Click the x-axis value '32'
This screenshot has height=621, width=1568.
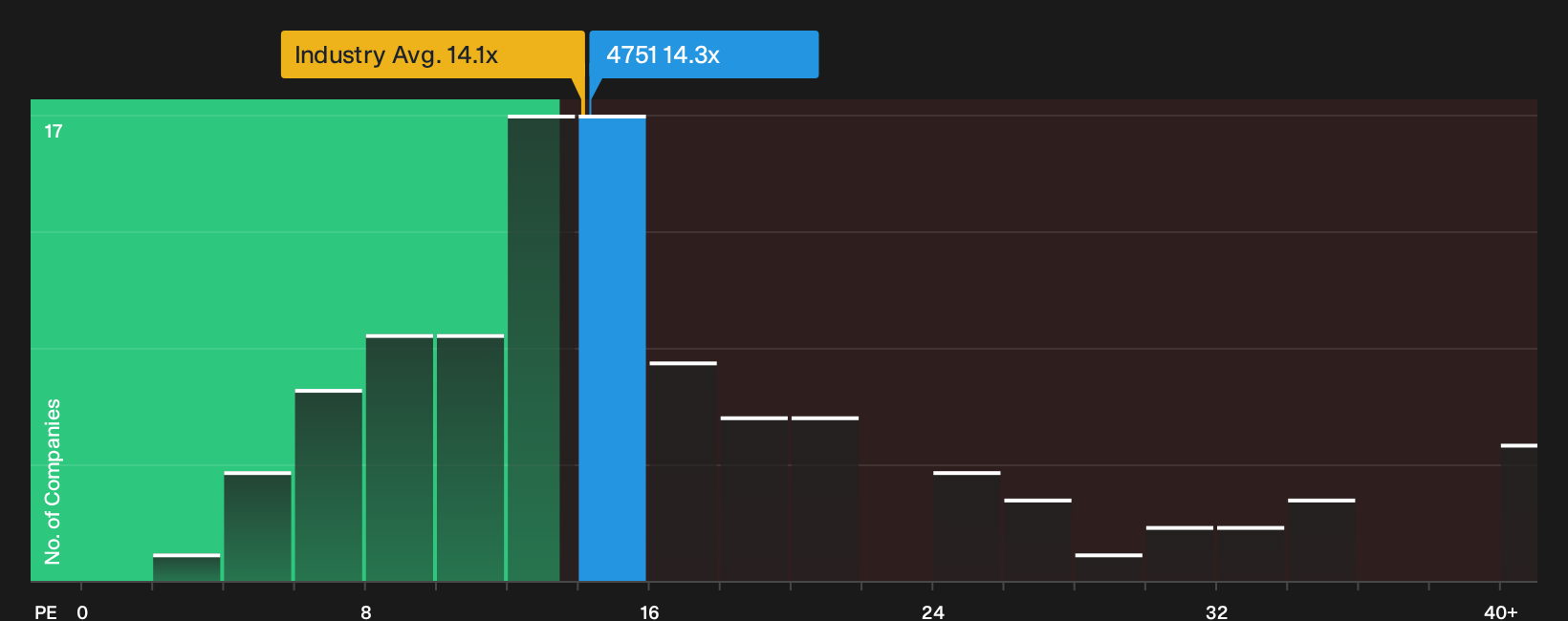point(1216,611)
